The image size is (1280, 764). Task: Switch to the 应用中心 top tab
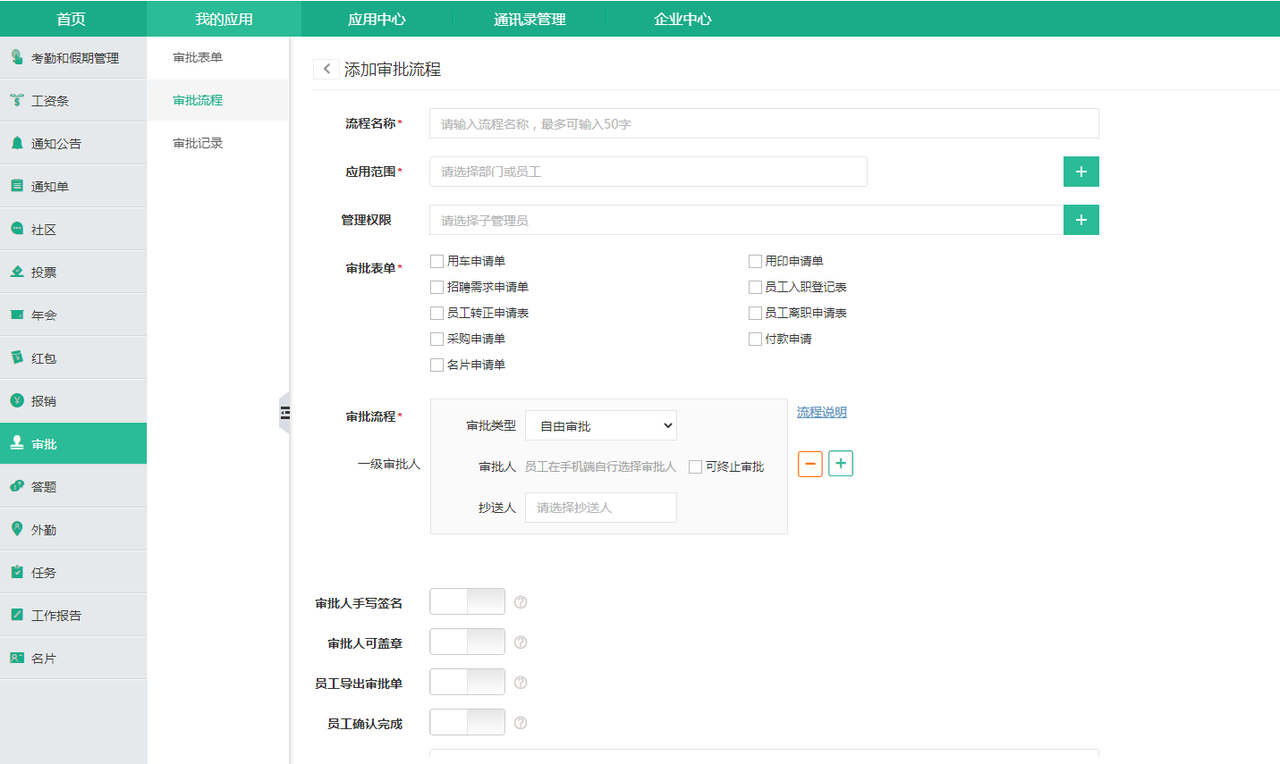point(377,19)
